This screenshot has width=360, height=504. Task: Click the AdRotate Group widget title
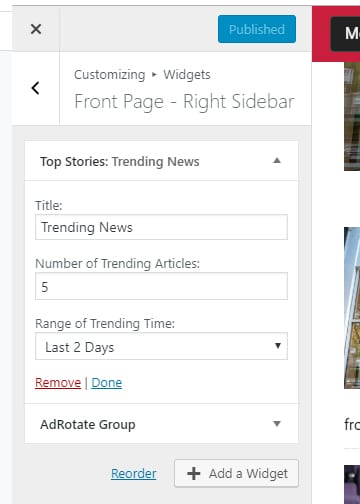click(x=88, y=424)
